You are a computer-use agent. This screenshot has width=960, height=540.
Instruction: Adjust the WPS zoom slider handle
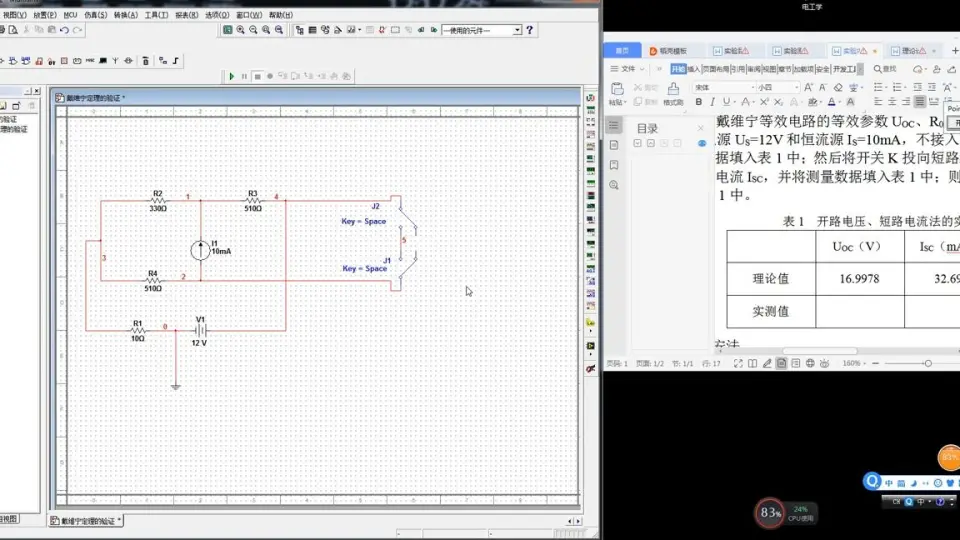click(x=928, y=364)
